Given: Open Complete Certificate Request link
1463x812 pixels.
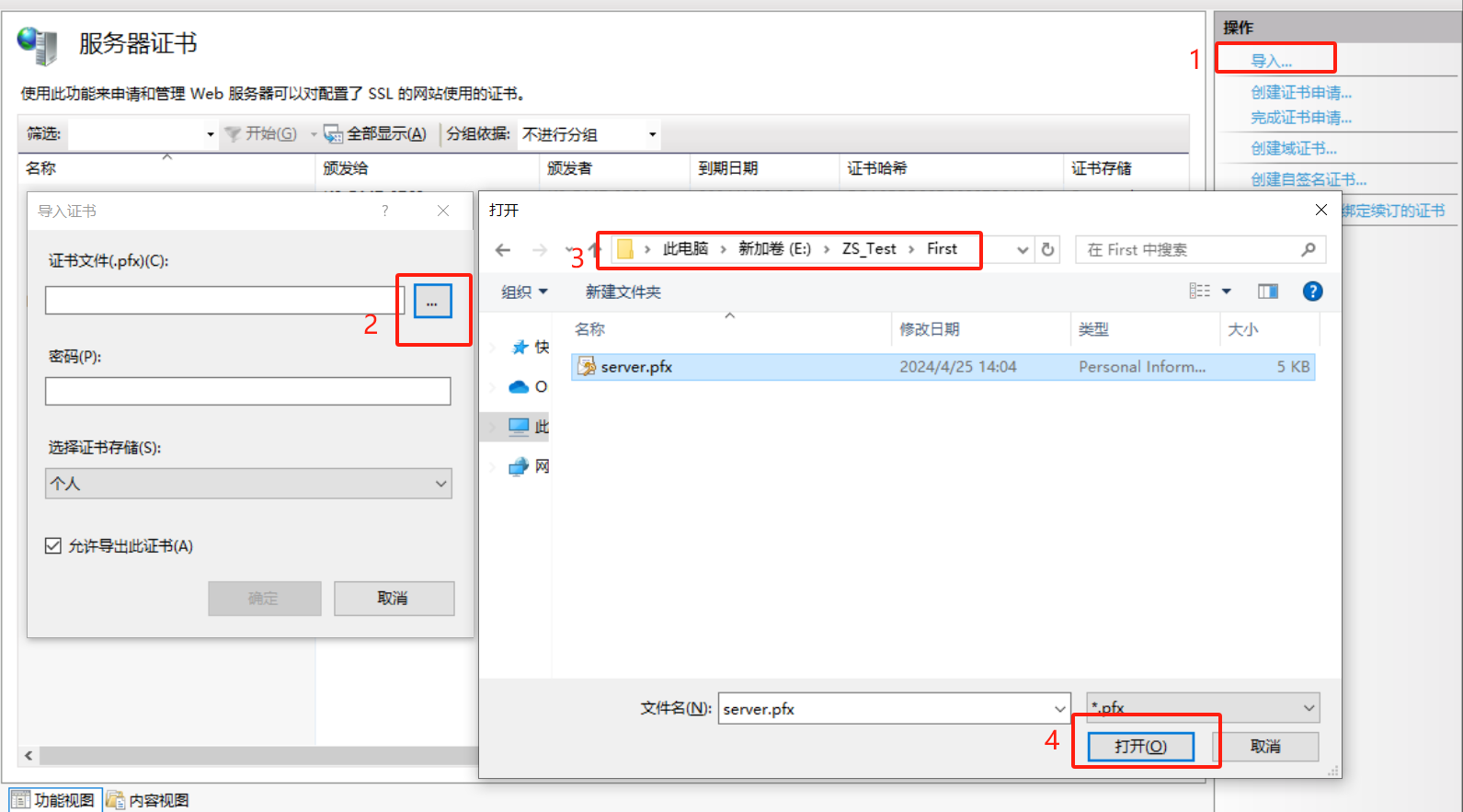Looking at the screenshot, I should click(x=1301, y=117).
